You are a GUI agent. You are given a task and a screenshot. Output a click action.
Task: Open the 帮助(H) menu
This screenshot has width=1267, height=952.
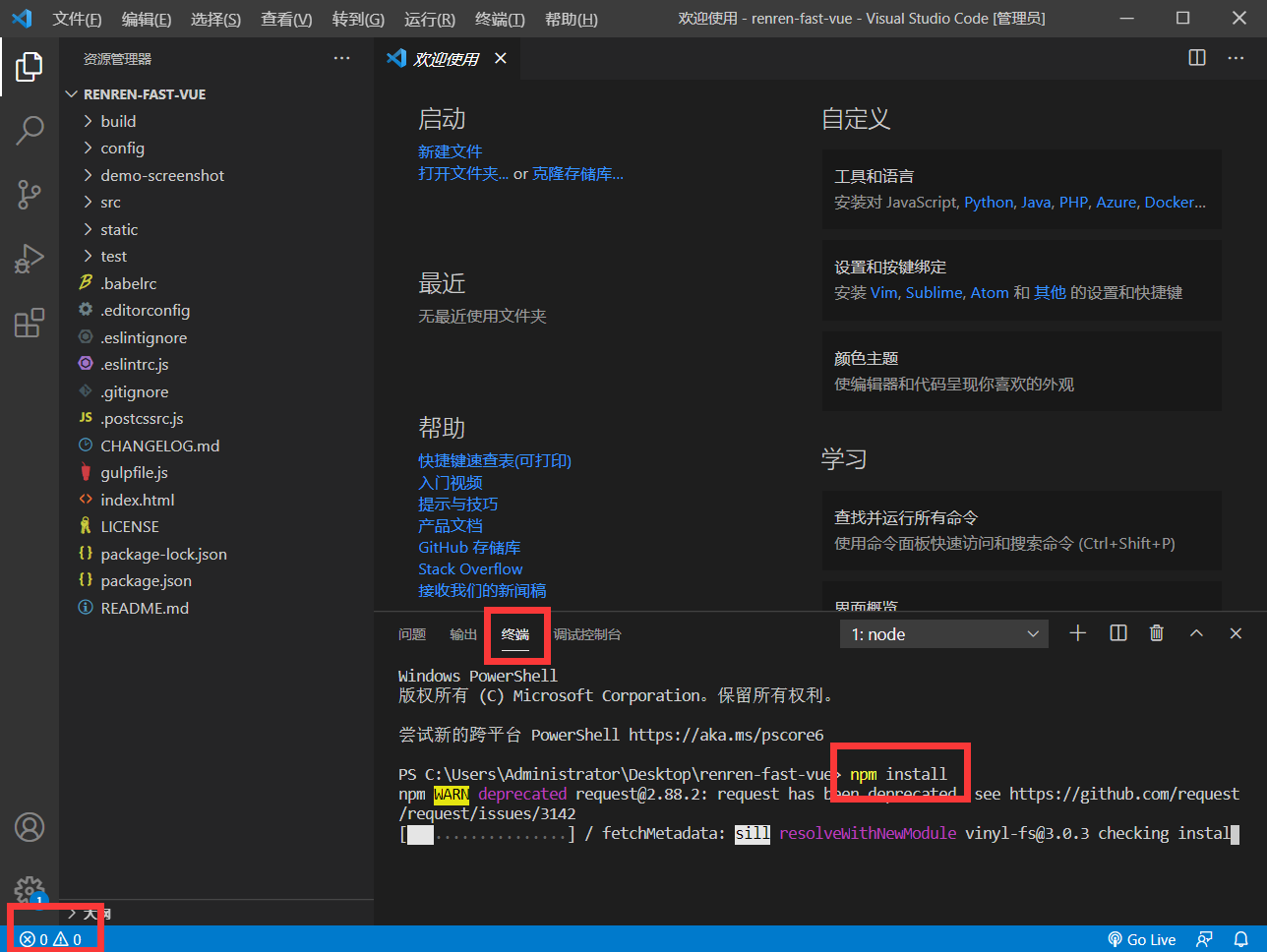[x=571, y=19]
